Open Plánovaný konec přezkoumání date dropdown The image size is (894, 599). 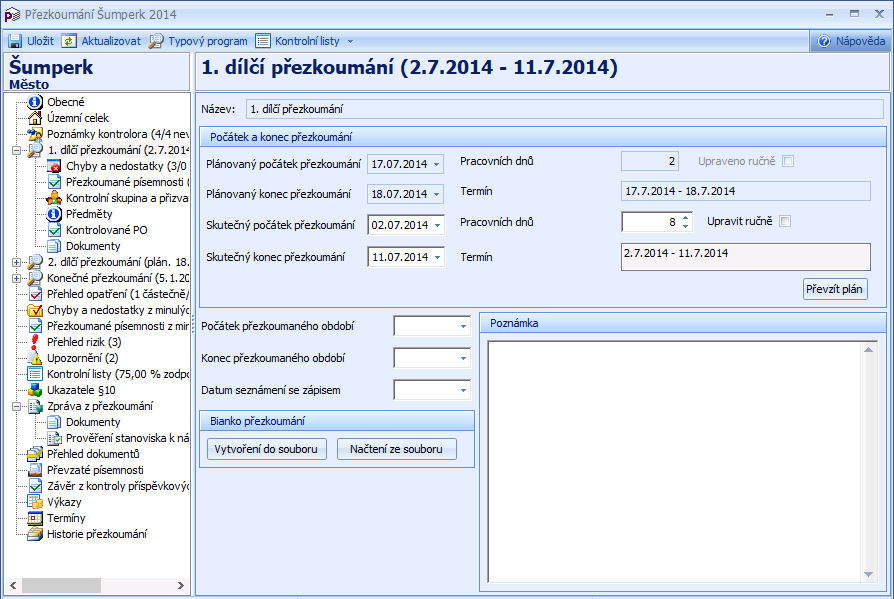tap(437, 194)
